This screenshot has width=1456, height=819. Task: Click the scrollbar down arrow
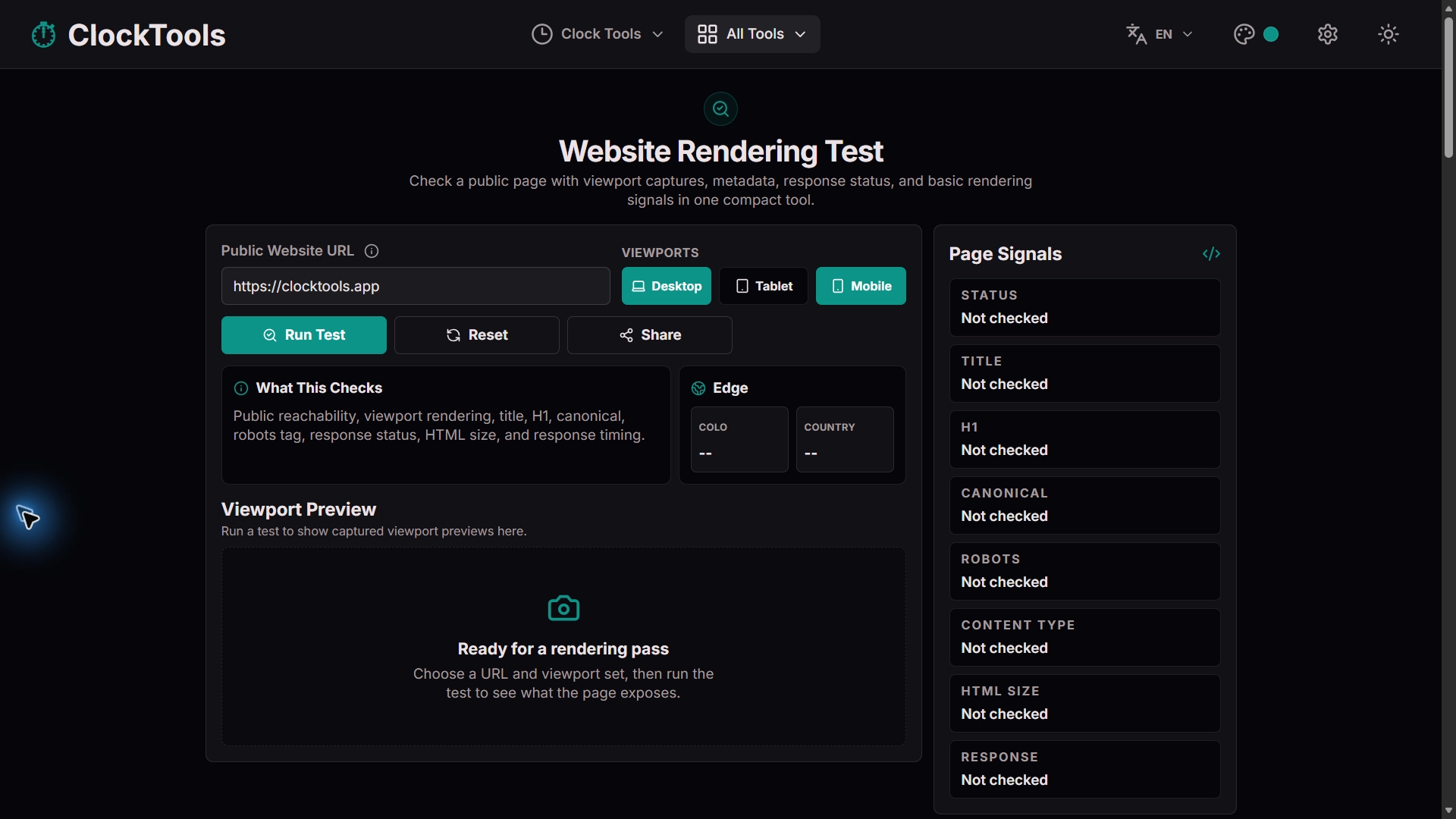[1448, 811]
